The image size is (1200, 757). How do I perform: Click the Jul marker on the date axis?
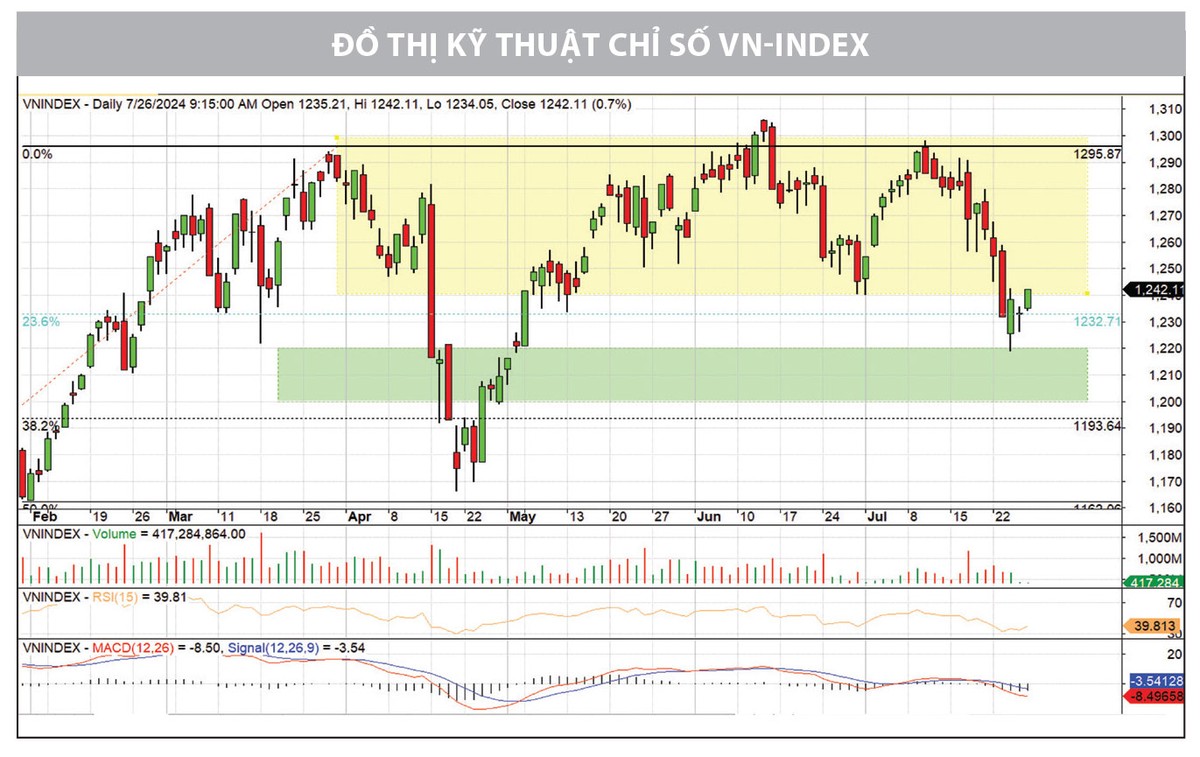tap(876, 517)
